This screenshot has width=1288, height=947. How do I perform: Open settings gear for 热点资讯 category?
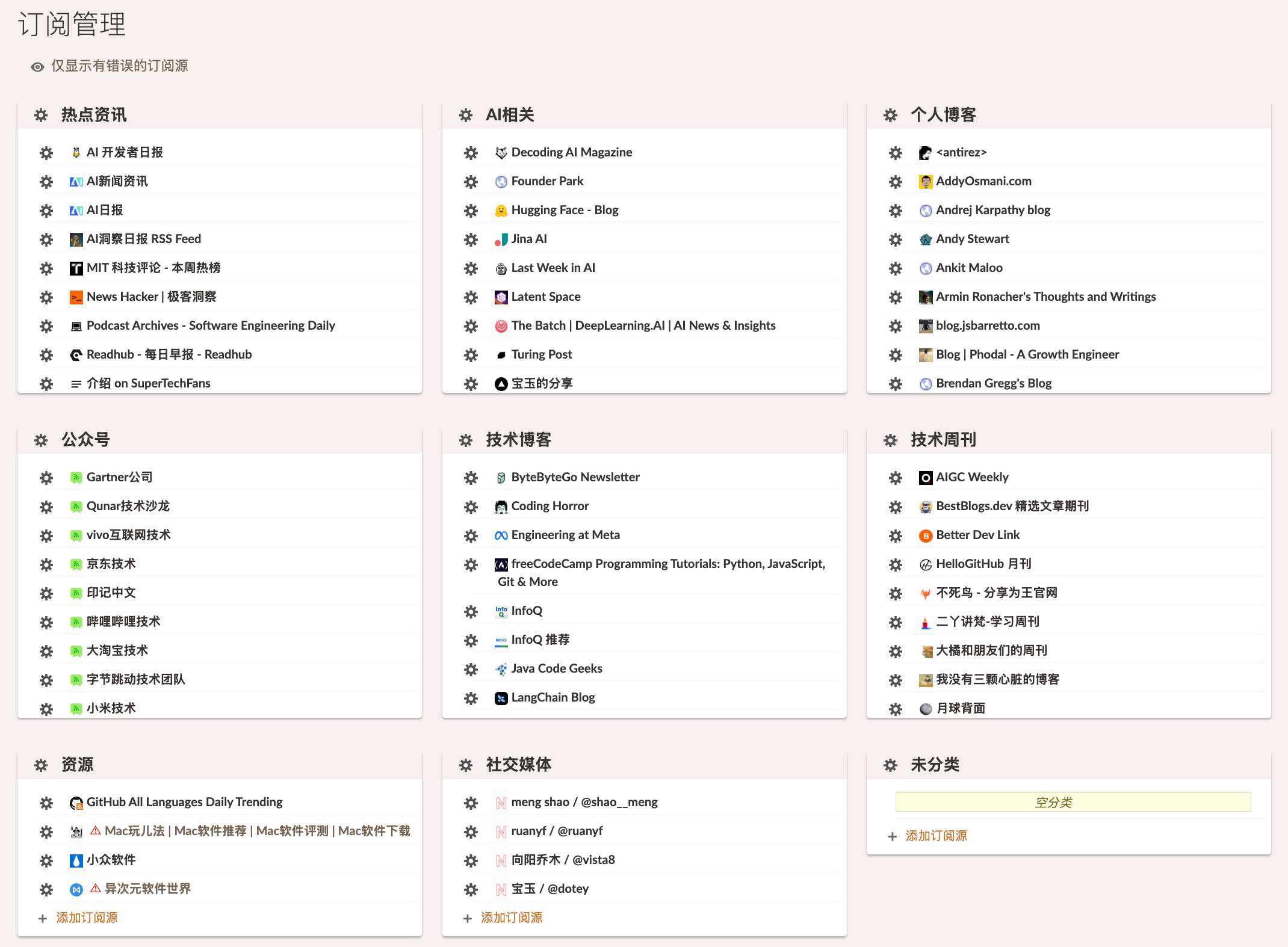pyautogui.click(x=41, y=115)
